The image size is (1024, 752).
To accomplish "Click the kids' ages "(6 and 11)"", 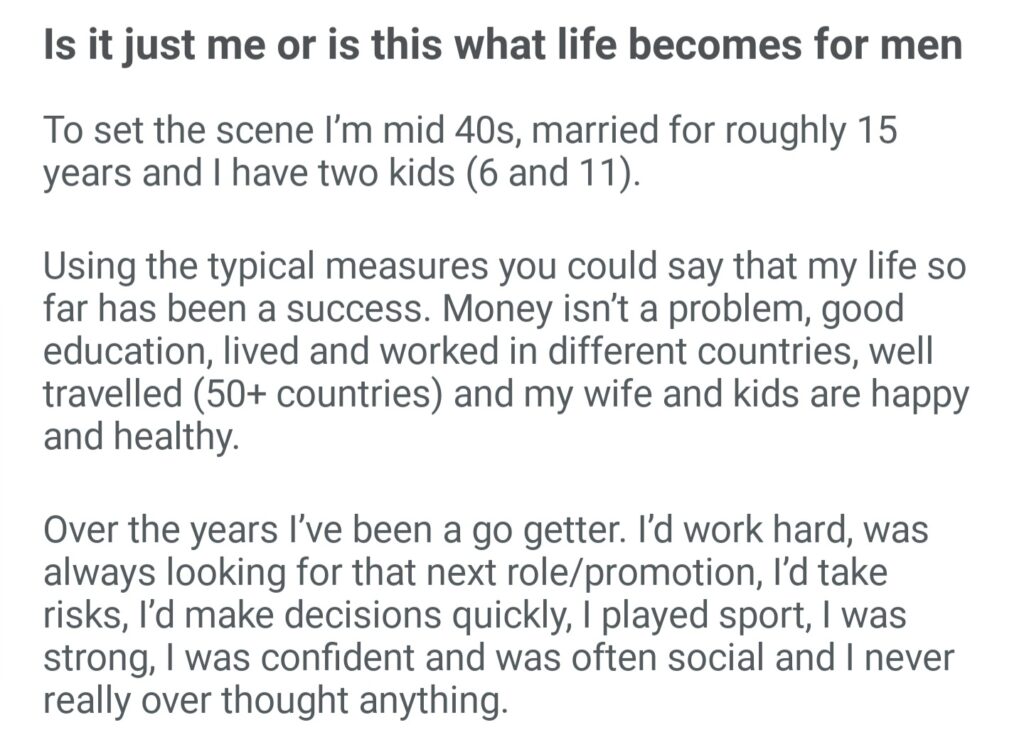I will tap(557, 174).
